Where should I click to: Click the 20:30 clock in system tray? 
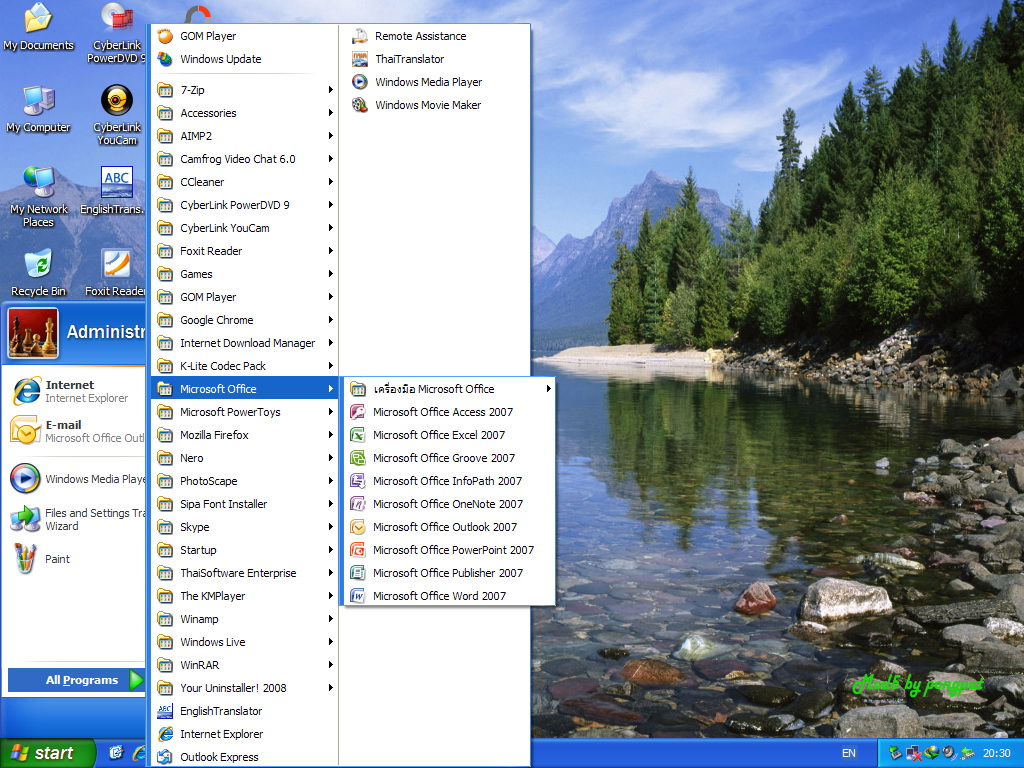pos(997,753)
